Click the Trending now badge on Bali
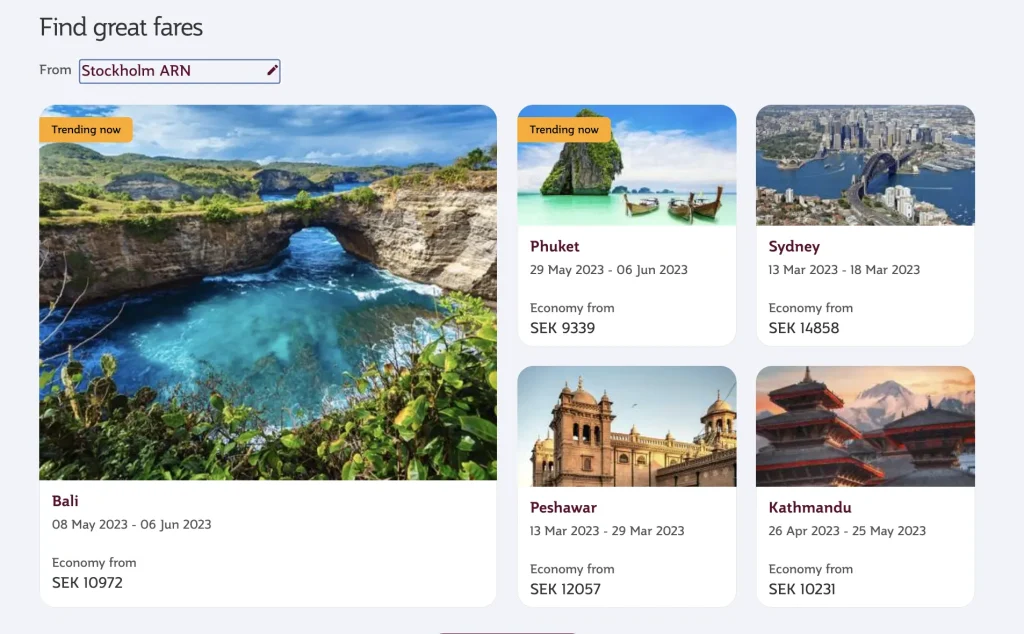The width and height of the screenshot is (1024, 634). 86,129
